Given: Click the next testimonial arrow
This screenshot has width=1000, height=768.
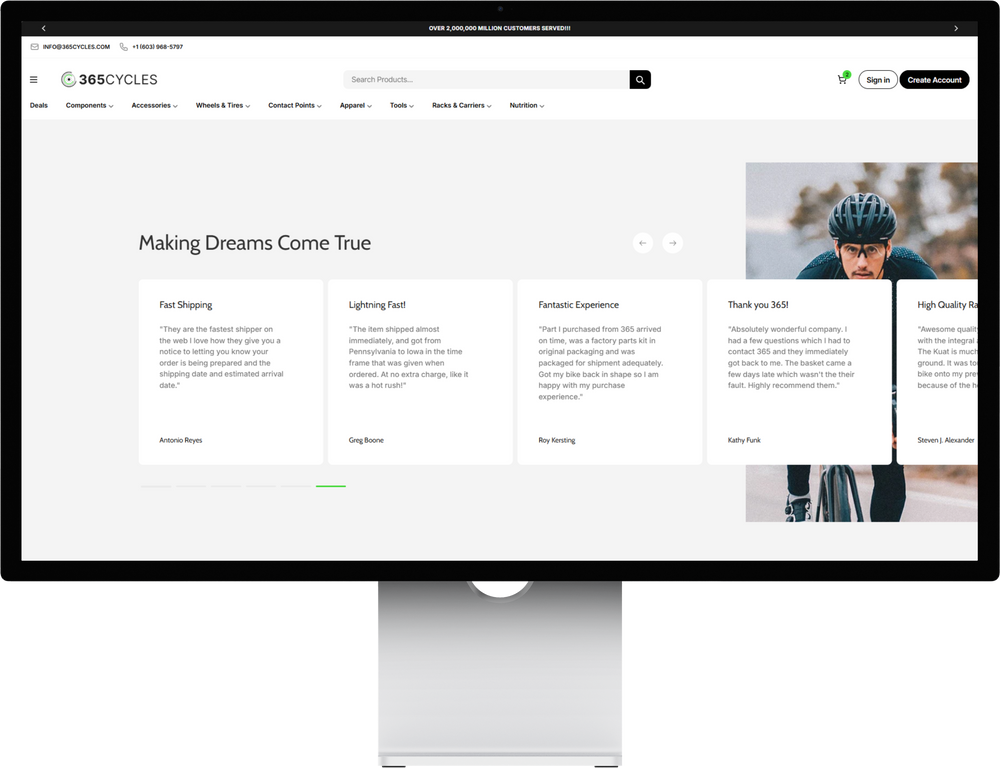Looking at the screenshot, I should [673, 243].
